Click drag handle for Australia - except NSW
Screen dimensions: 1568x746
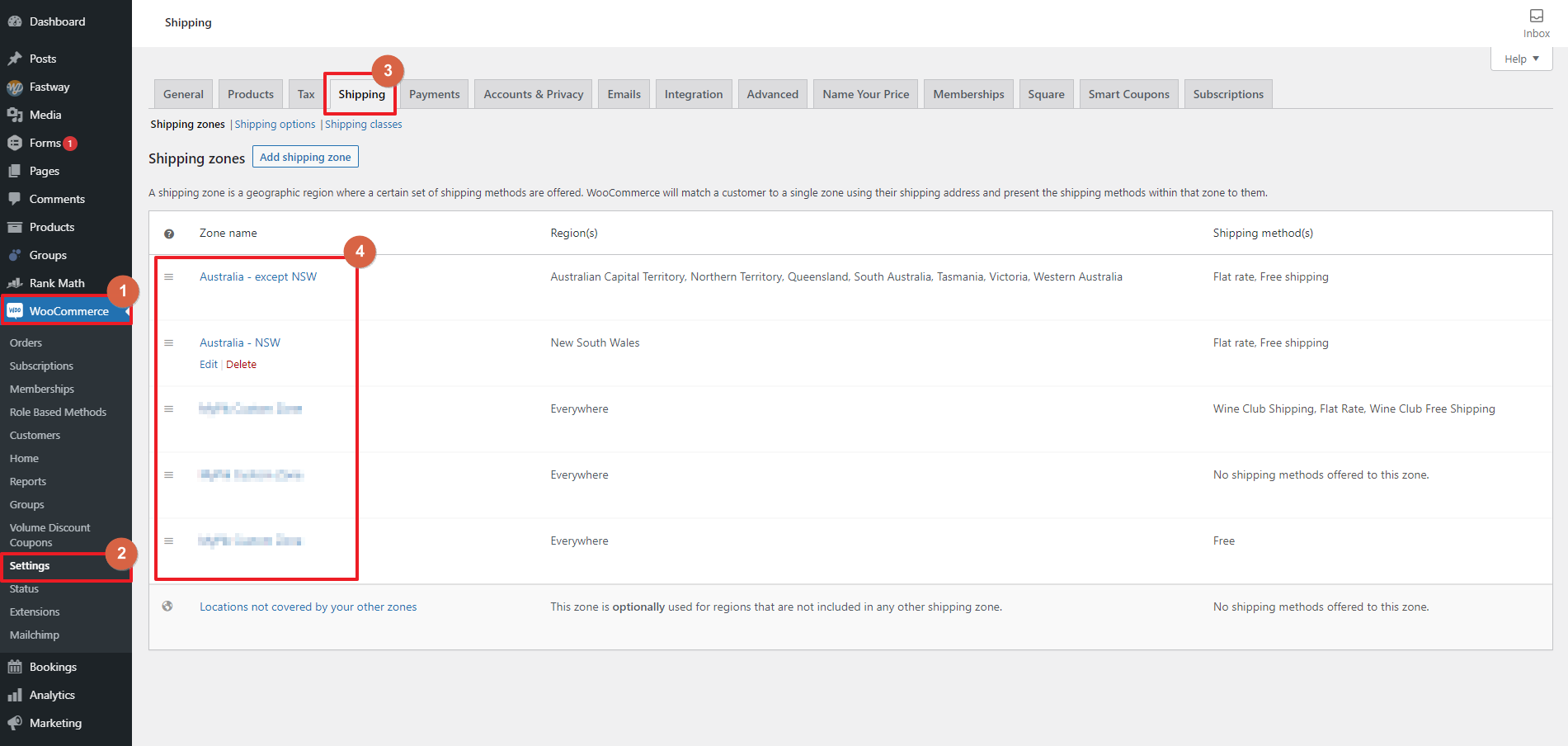tap(169, 277)
